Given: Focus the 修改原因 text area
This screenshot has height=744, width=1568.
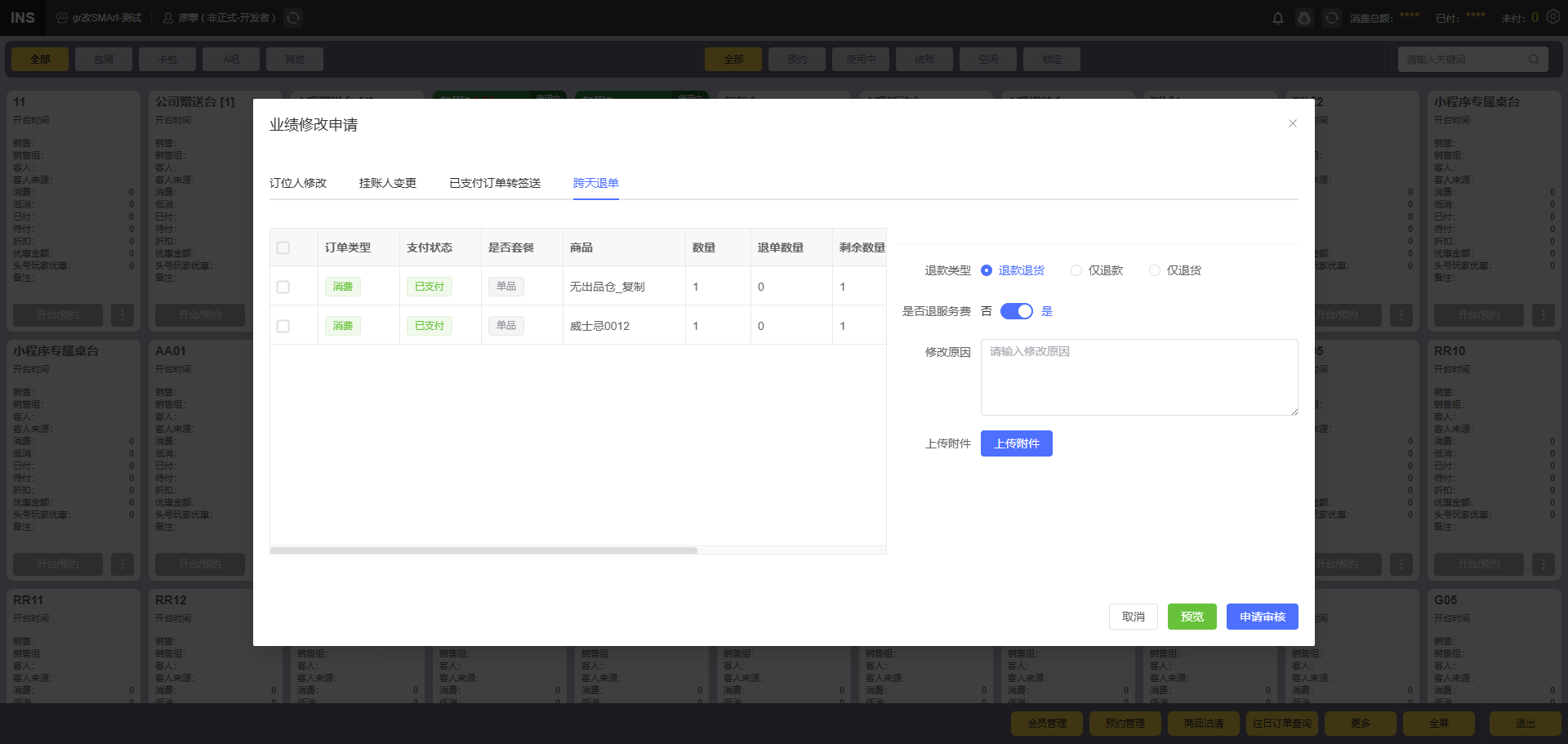Looking at the screenshot, I should pyautogui.click(x=1138, y=377).
